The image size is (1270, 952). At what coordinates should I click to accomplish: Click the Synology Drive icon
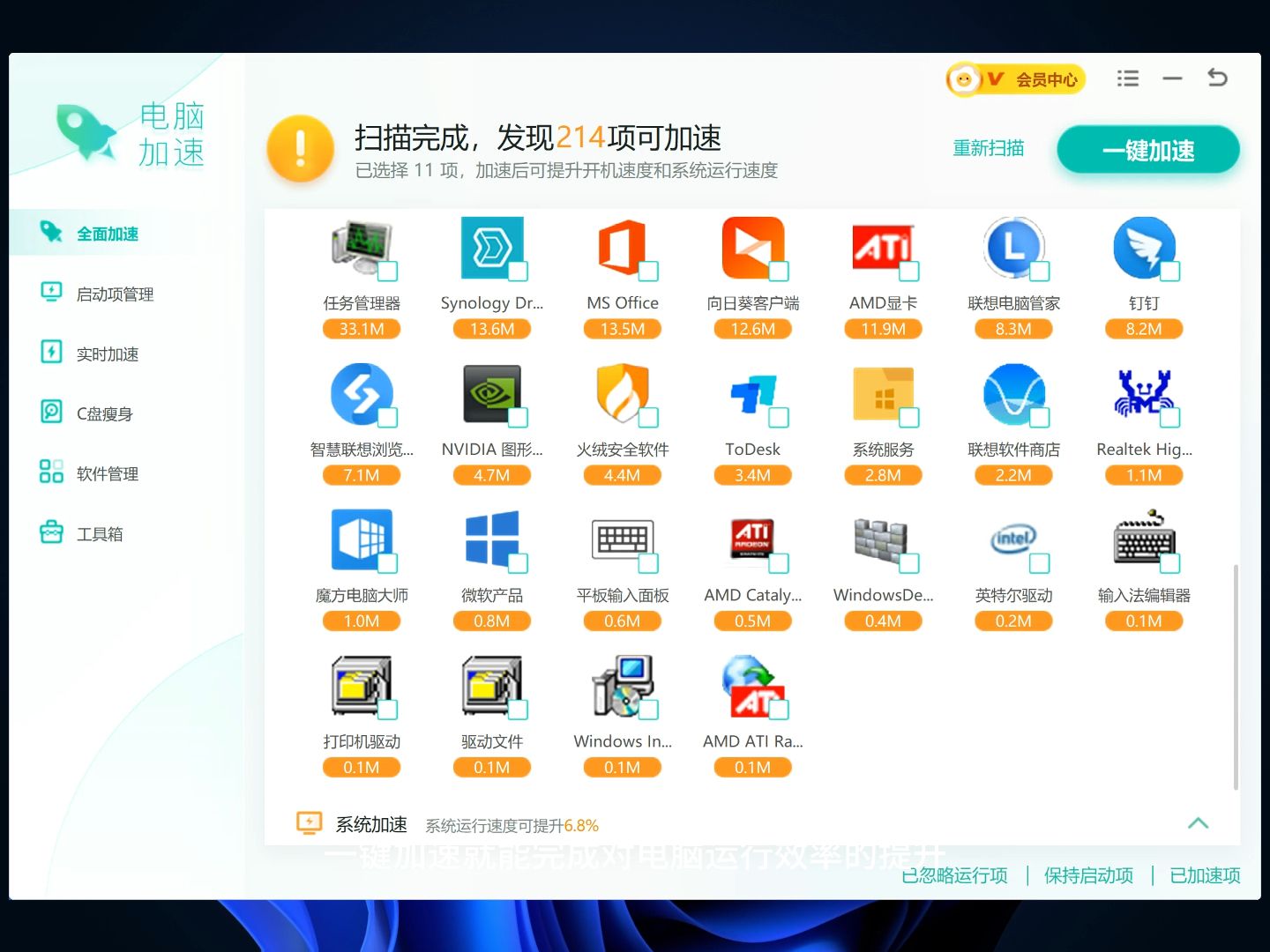coord(491,248)
